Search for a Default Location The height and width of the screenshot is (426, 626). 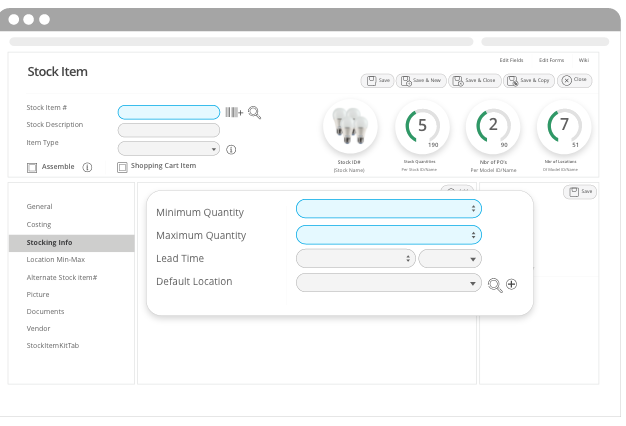pos(494,284)
